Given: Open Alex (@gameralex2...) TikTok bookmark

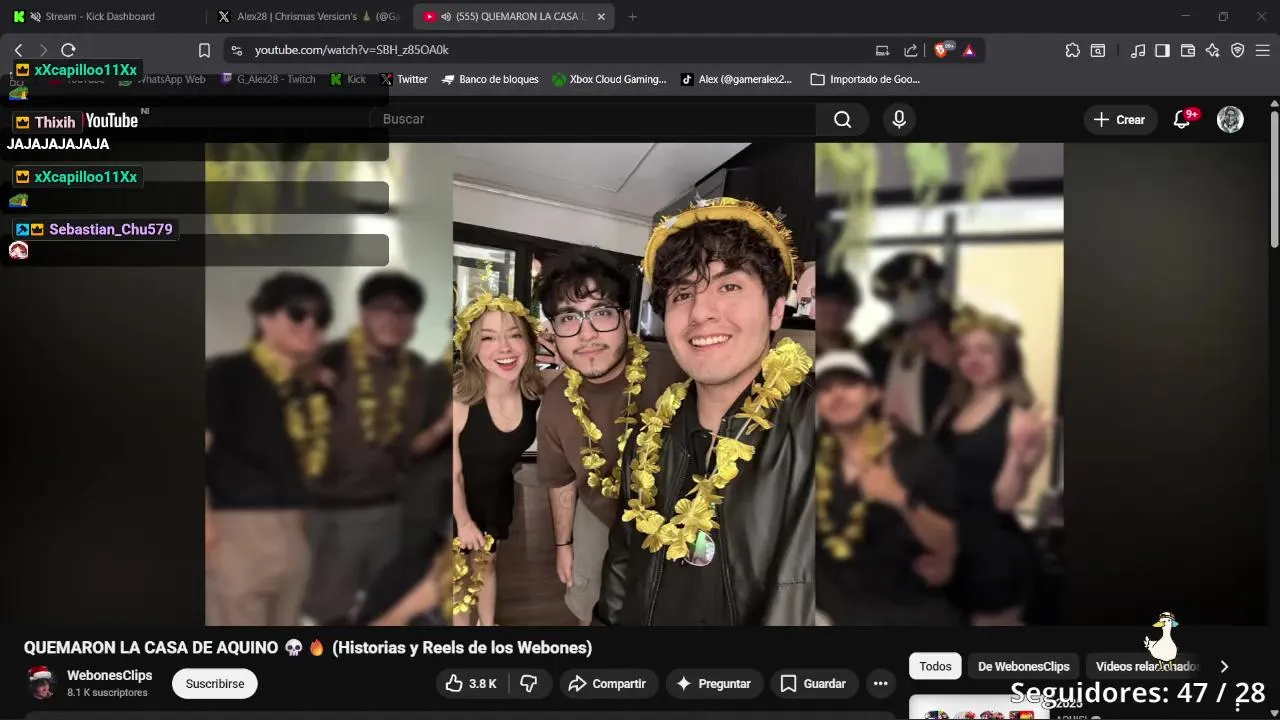Looking at the screenshot, I should pyautogui.click(x=736, y=79).
